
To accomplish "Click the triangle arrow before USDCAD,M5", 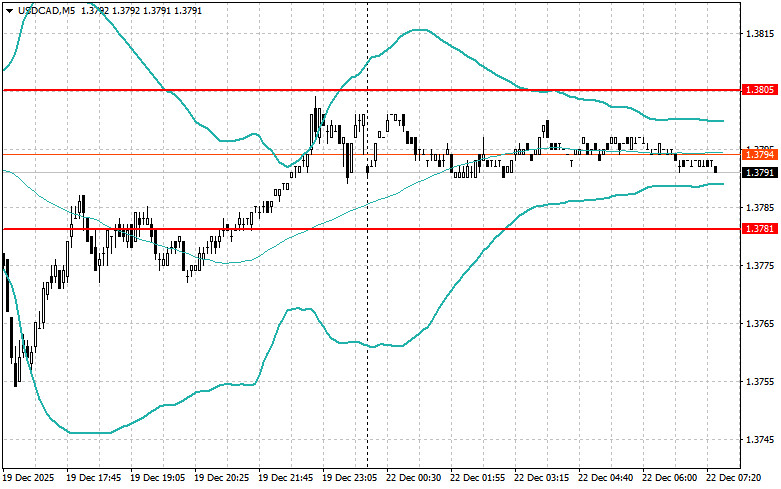I will pos(9,10).
